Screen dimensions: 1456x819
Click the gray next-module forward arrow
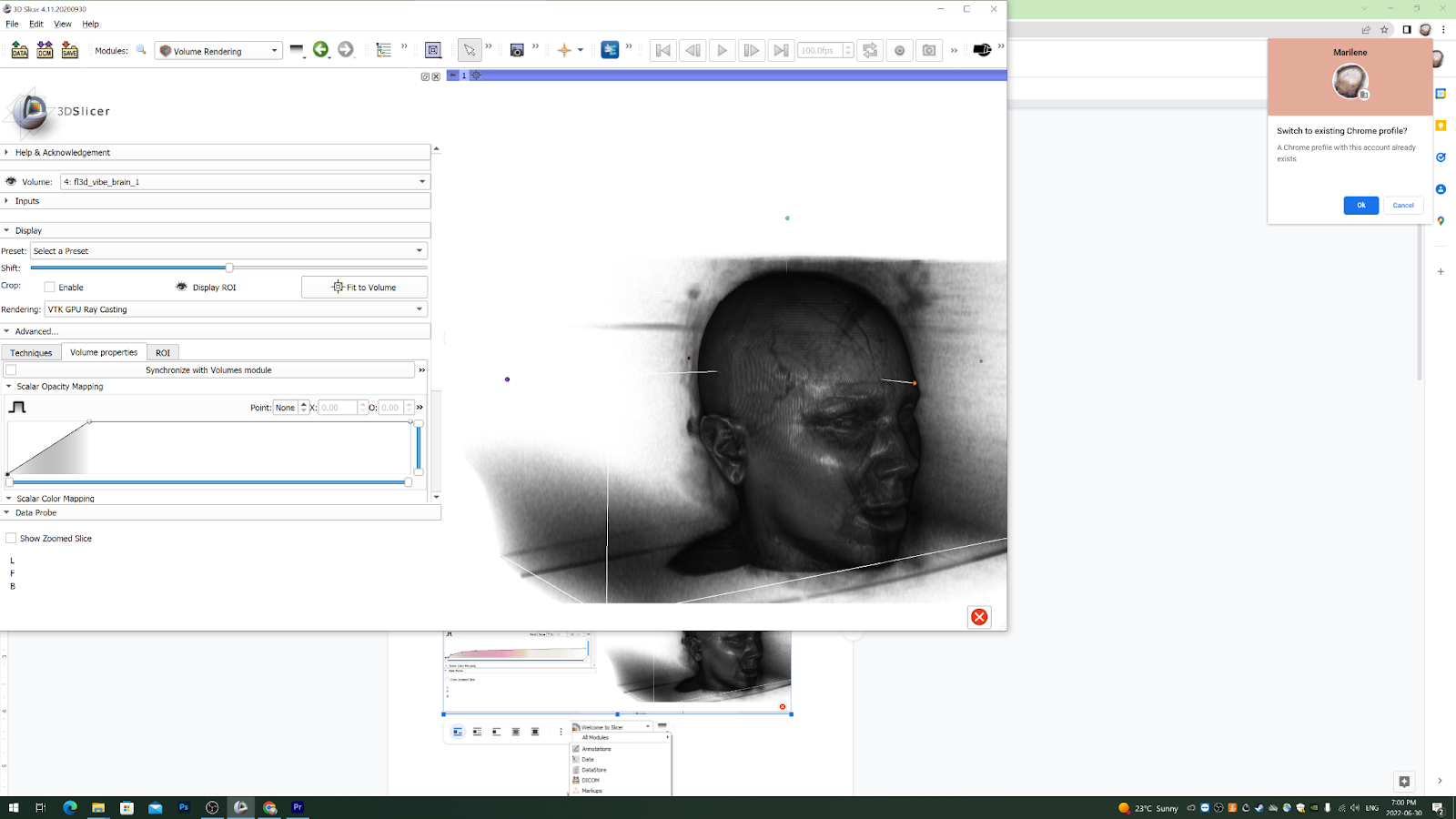click(345, 50)
